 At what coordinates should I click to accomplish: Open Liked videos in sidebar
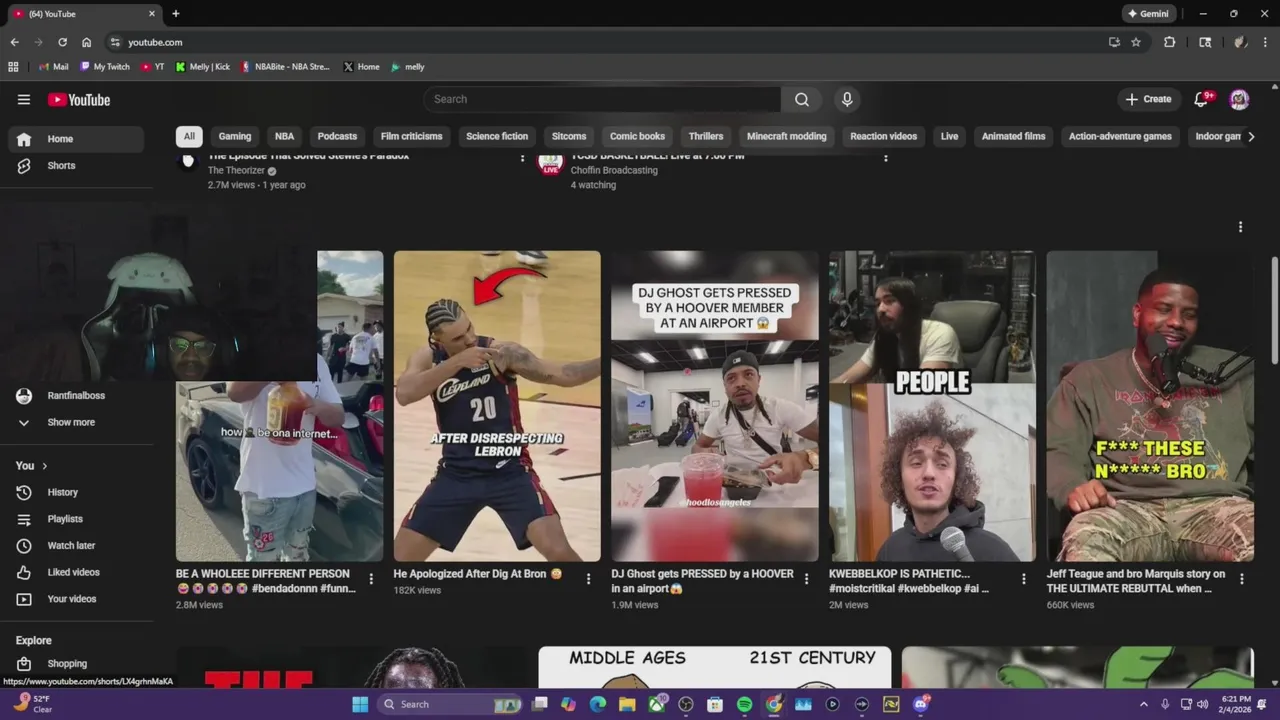point(76,572)
